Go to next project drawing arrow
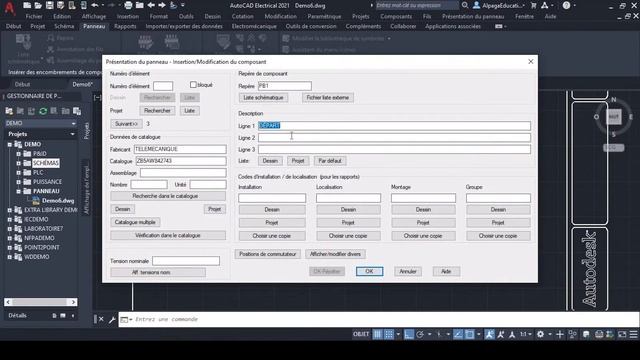This screenshot has height=360, width=640. point(162,5)
